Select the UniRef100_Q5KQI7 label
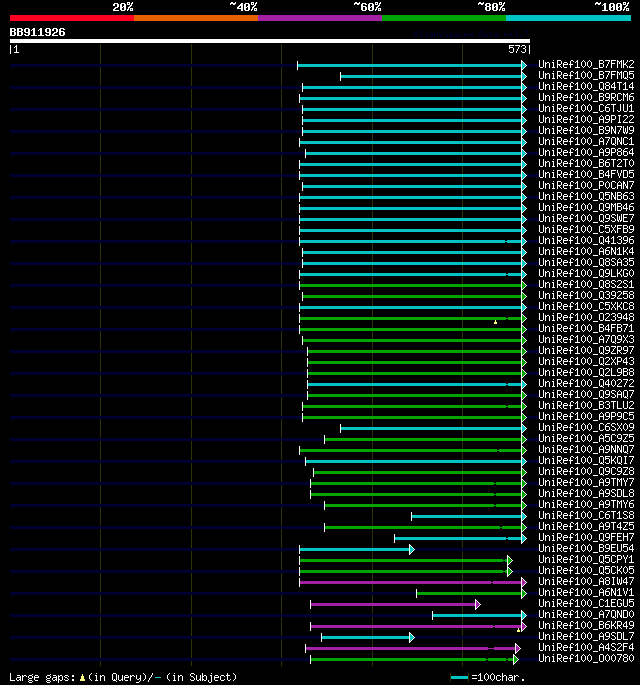640x685 pixels. (586, 460)
